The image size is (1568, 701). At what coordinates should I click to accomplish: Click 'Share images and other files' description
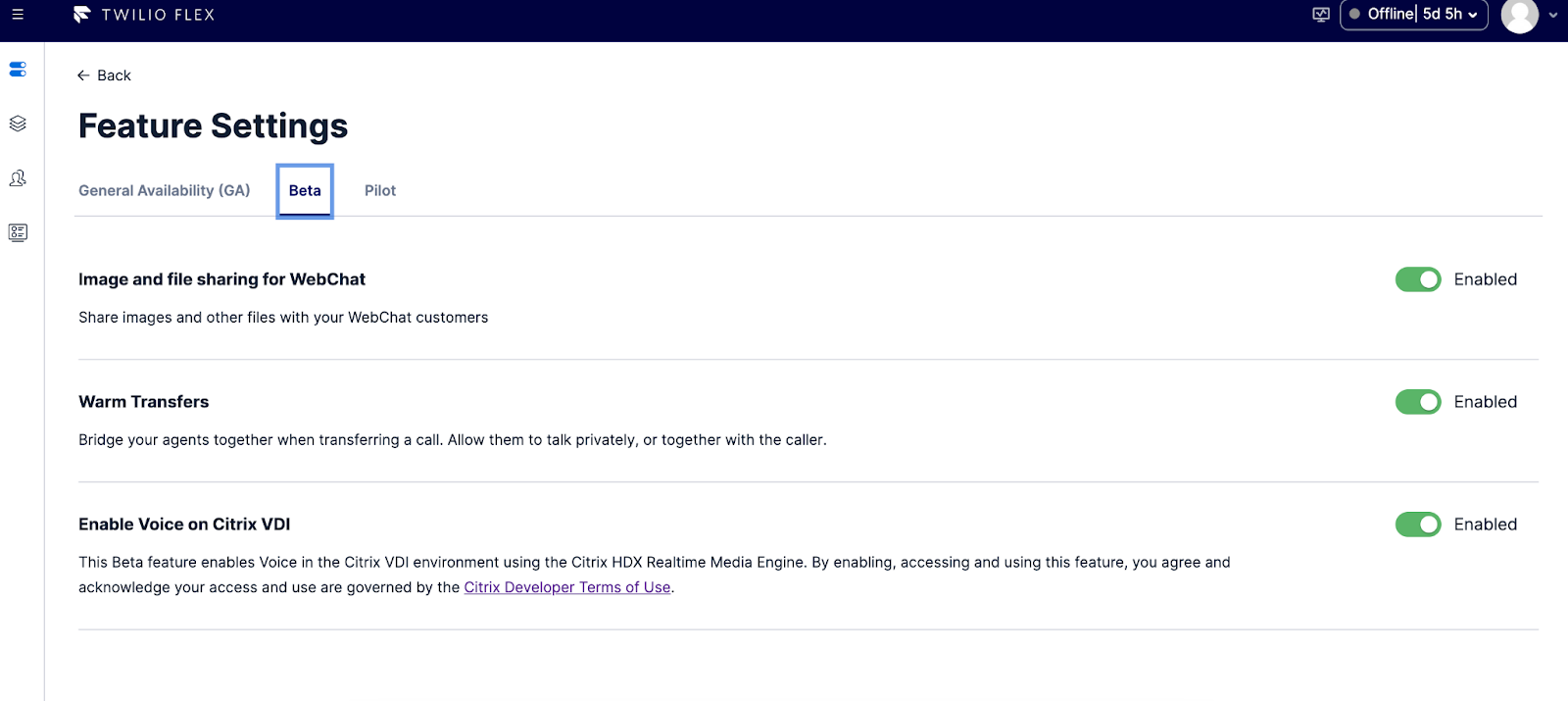[283, 318]
